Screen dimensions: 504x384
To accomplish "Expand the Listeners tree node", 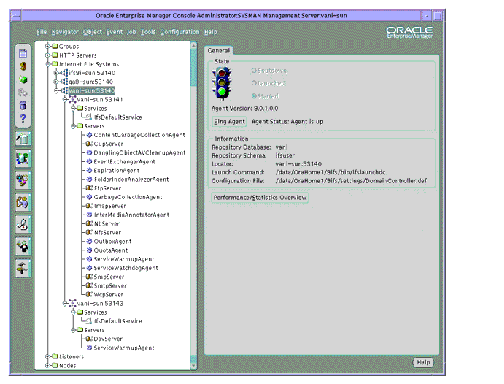I will click(47, 356).
